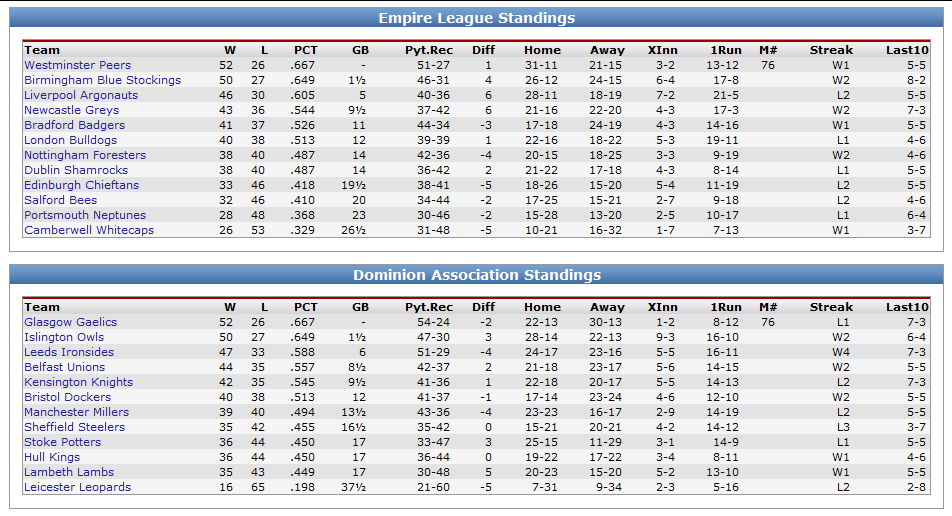Open the Bradford Badgers team page

click(x=74, y=125)
